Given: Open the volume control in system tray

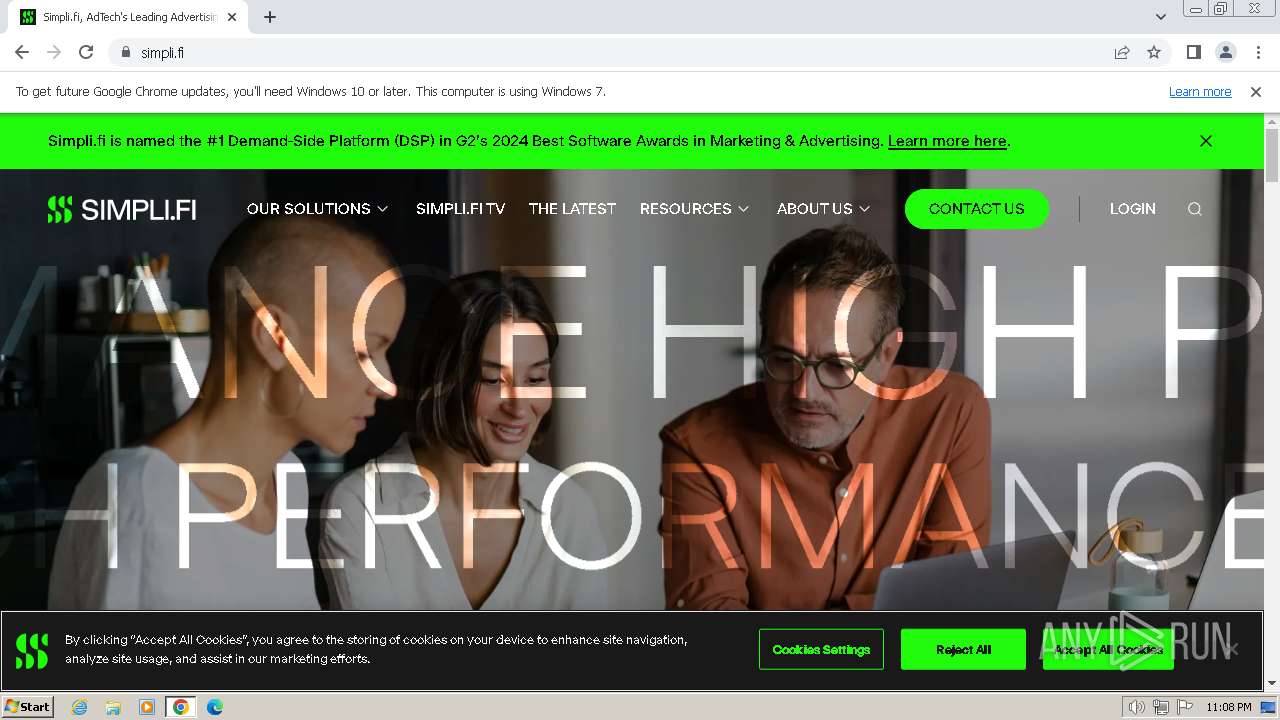Looking at the screenshot, I should 1136,707.
